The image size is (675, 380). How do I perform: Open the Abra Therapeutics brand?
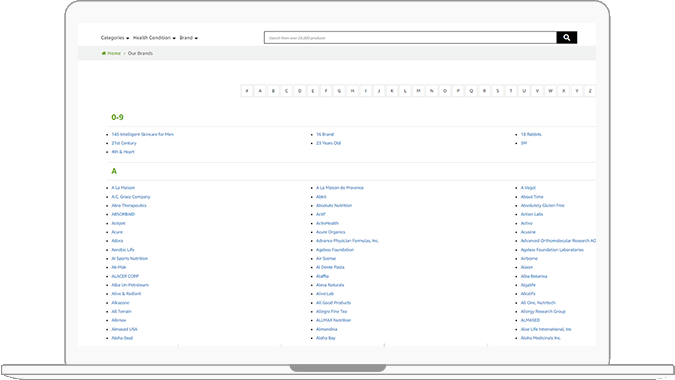(129, 205)
